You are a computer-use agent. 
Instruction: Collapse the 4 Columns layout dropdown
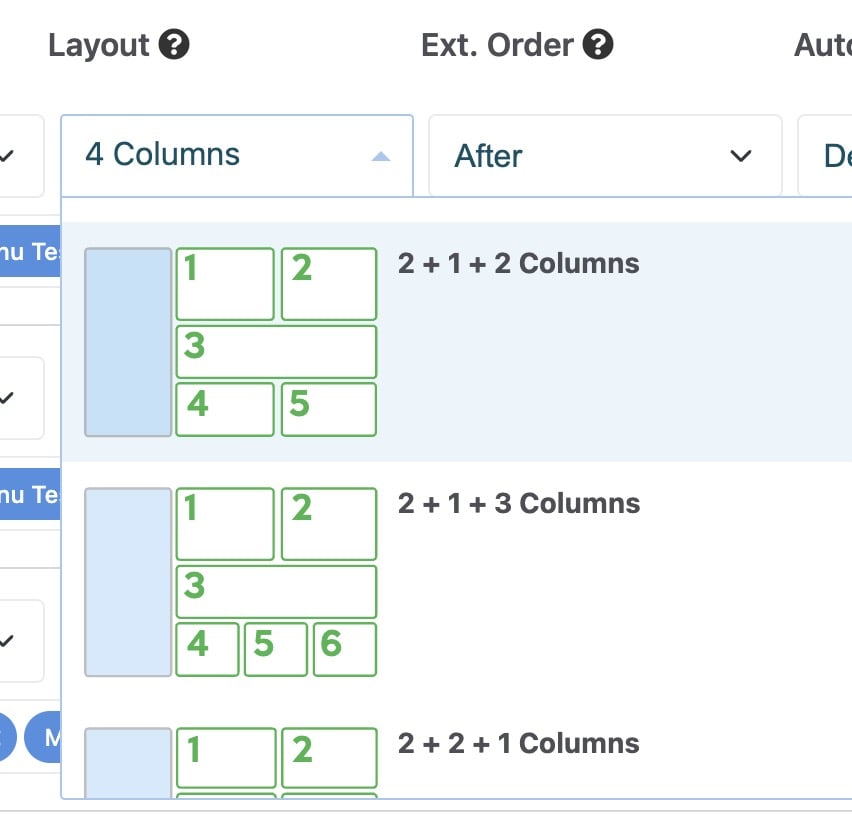236,155
